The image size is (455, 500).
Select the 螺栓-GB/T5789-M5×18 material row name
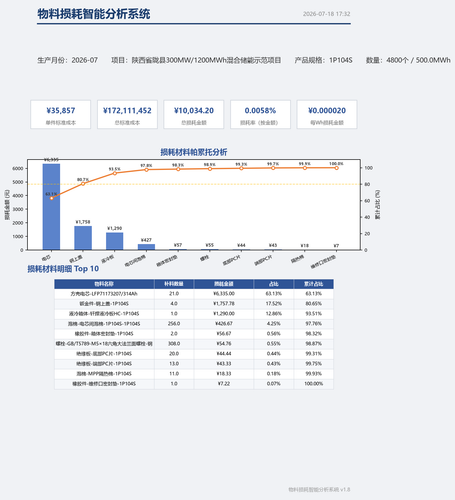coord(104,344)
